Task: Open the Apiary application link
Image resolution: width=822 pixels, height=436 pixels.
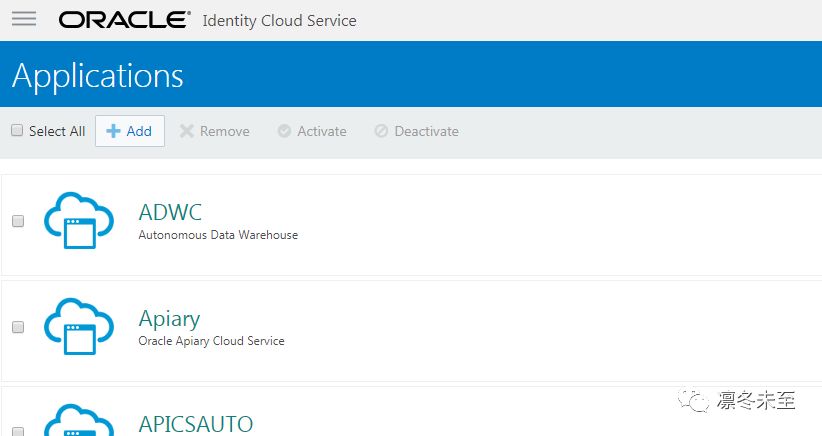Action: (169, 318)
